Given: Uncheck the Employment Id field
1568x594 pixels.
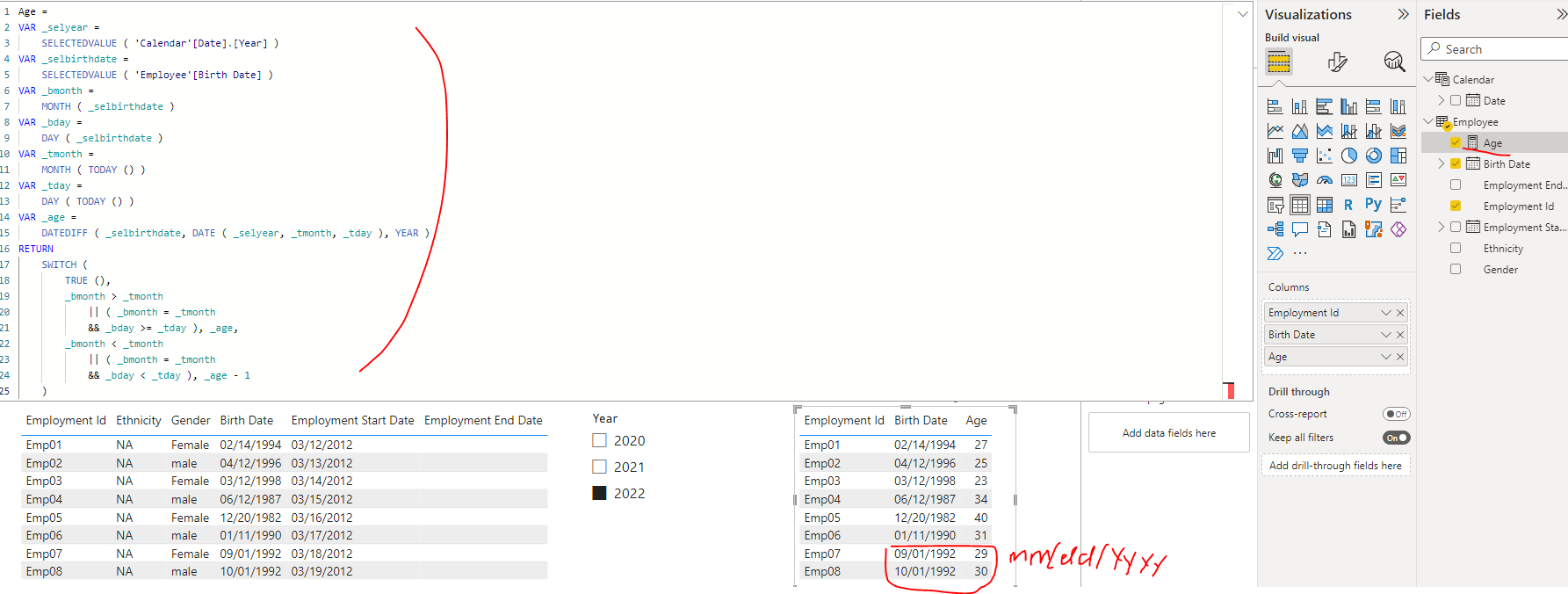Looking at the screenshot, I should pos(1456,206).
